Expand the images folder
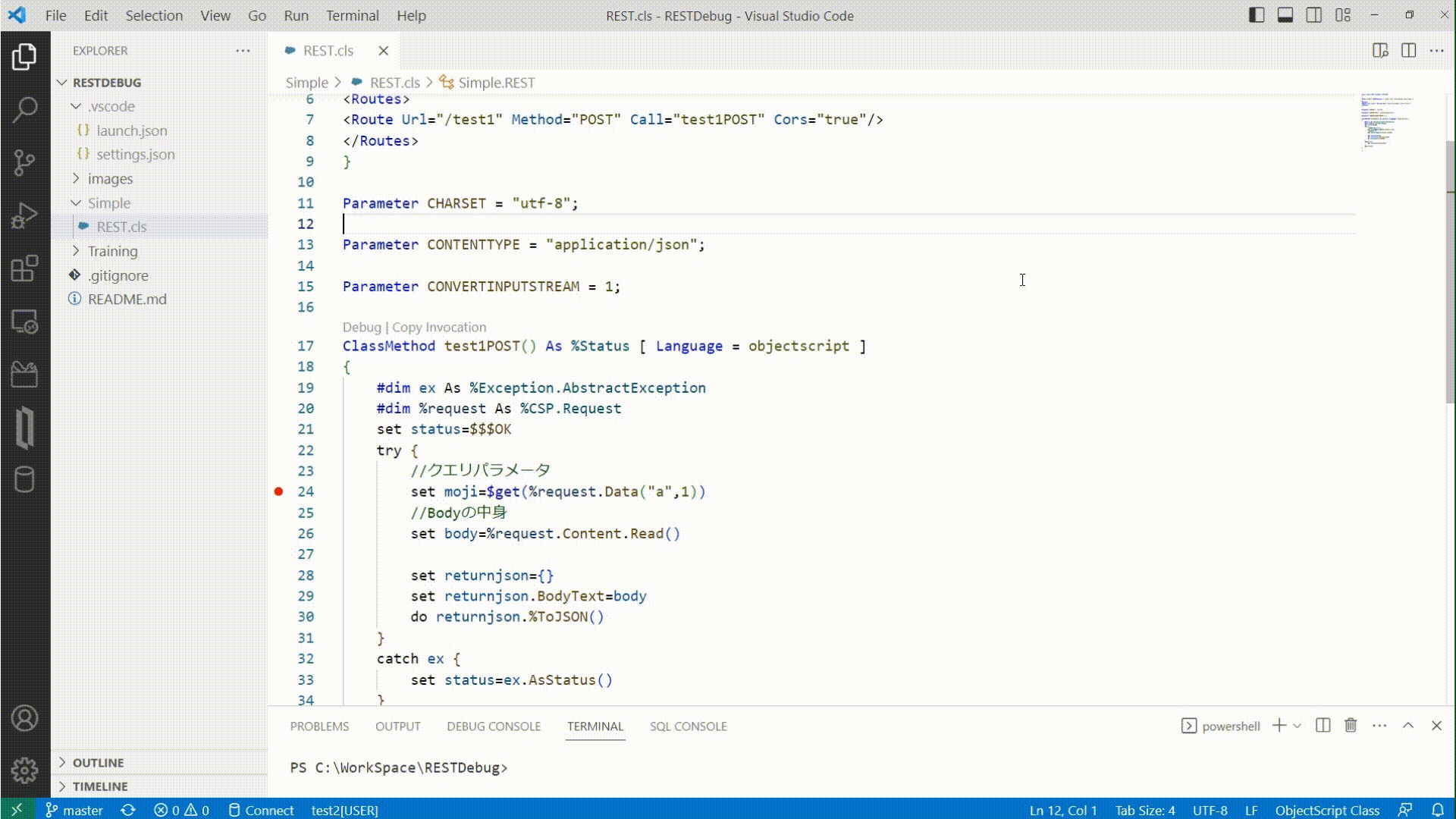1456x819 pixels. tap(110, 179)
